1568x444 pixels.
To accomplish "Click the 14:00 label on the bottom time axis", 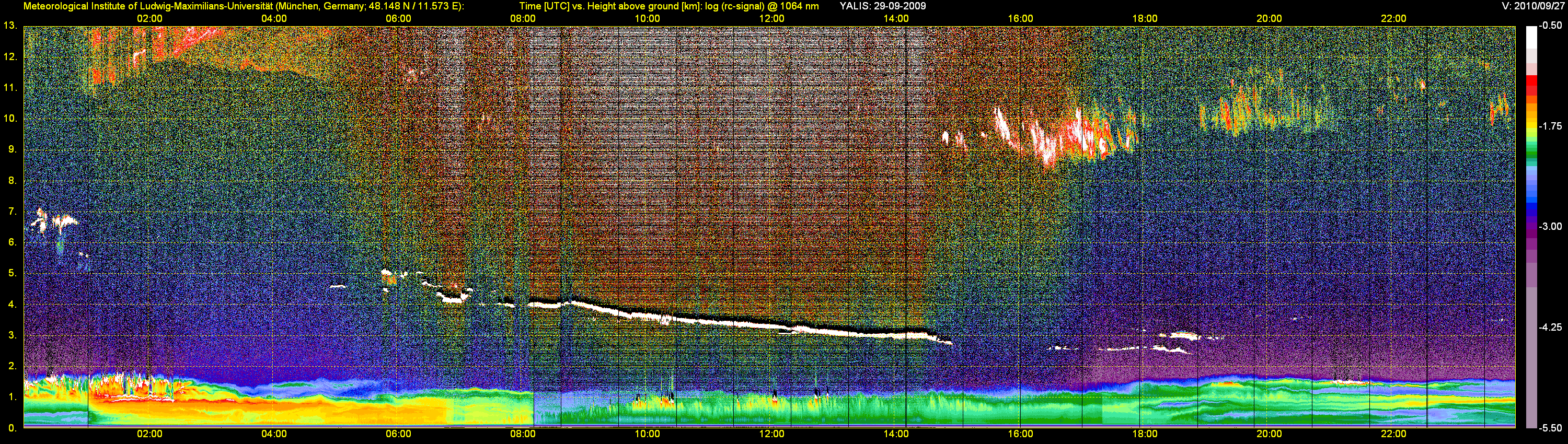I will pyautogui.click(x=896, y=434).
